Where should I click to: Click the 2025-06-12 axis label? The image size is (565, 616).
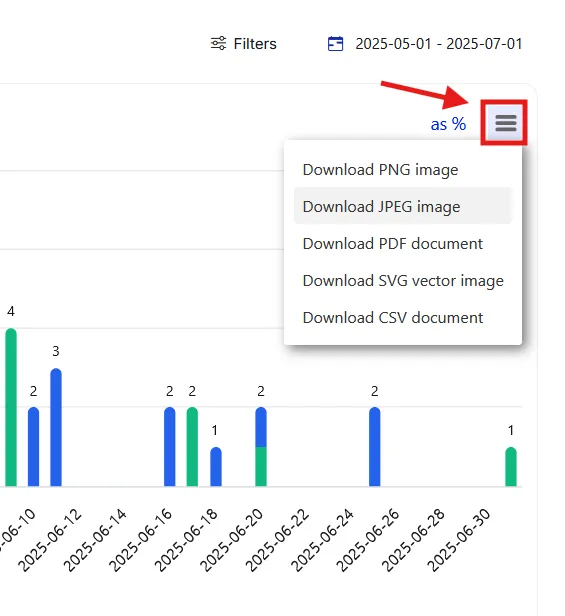[x=50, y=540]
